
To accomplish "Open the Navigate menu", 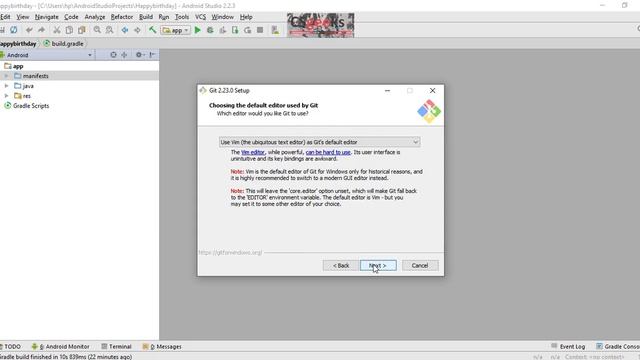I will 47,17.
